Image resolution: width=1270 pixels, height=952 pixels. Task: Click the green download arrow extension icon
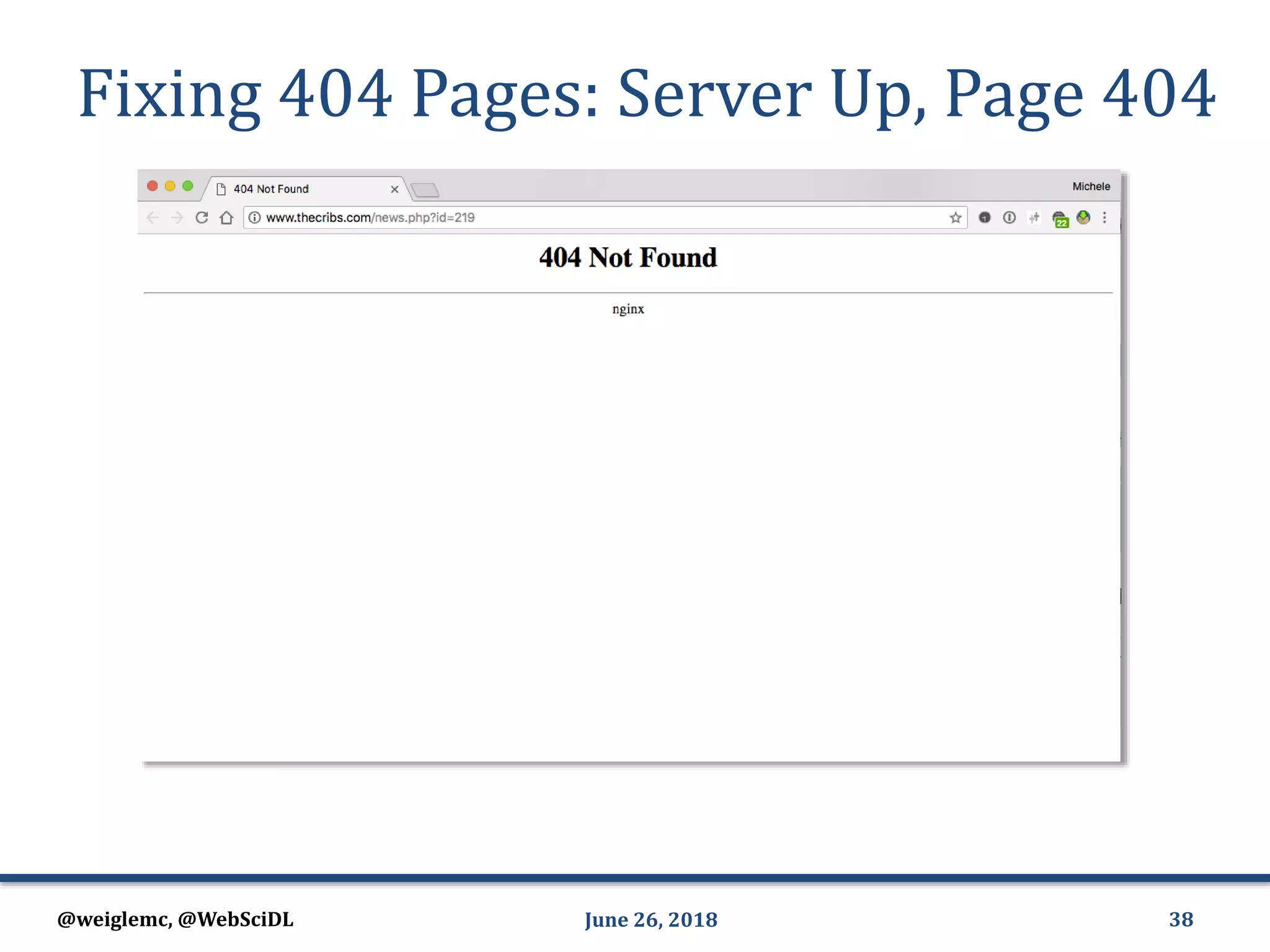[x=1083, y=218]
